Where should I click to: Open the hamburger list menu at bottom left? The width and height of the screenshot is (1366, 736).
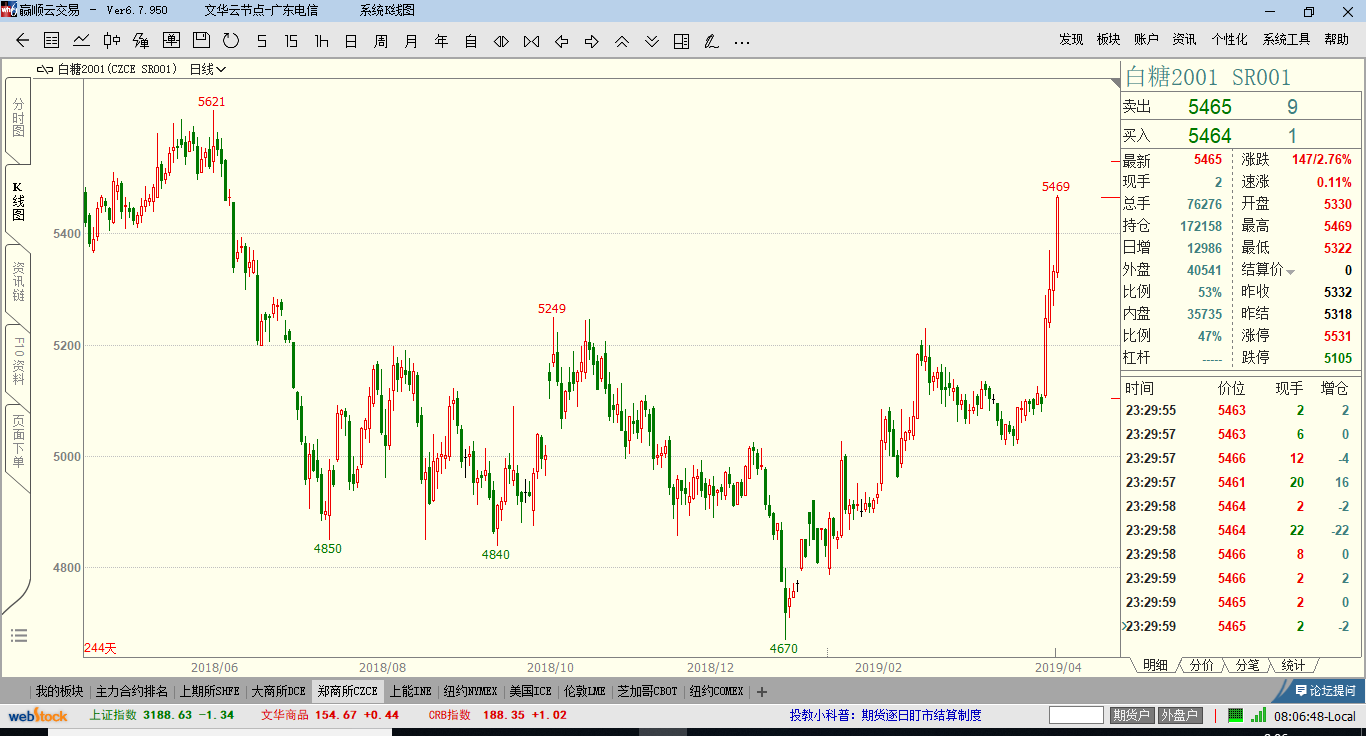pos(19,635)
